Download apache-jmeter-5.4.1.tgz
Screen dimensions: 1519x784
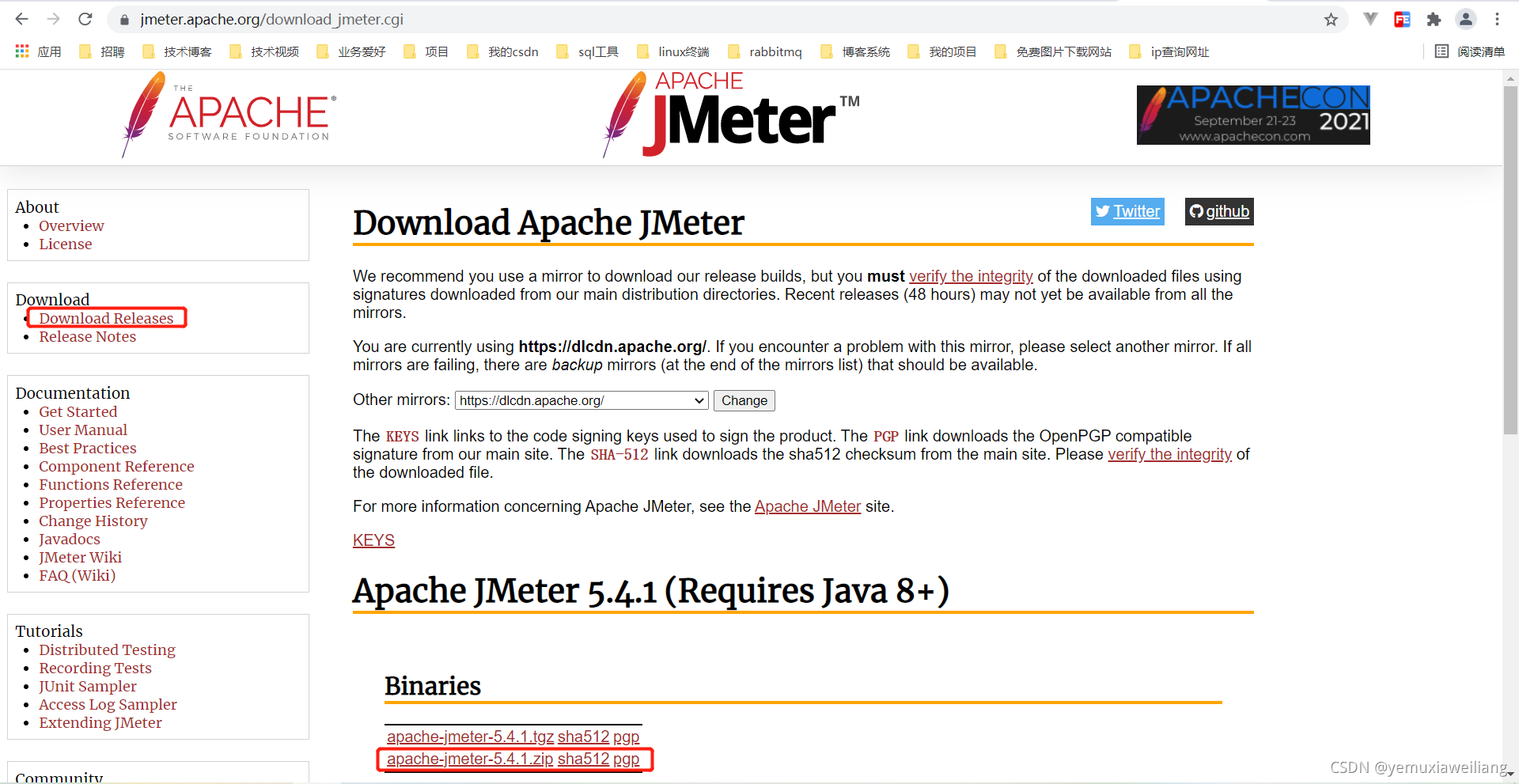(x=470, y=737)
